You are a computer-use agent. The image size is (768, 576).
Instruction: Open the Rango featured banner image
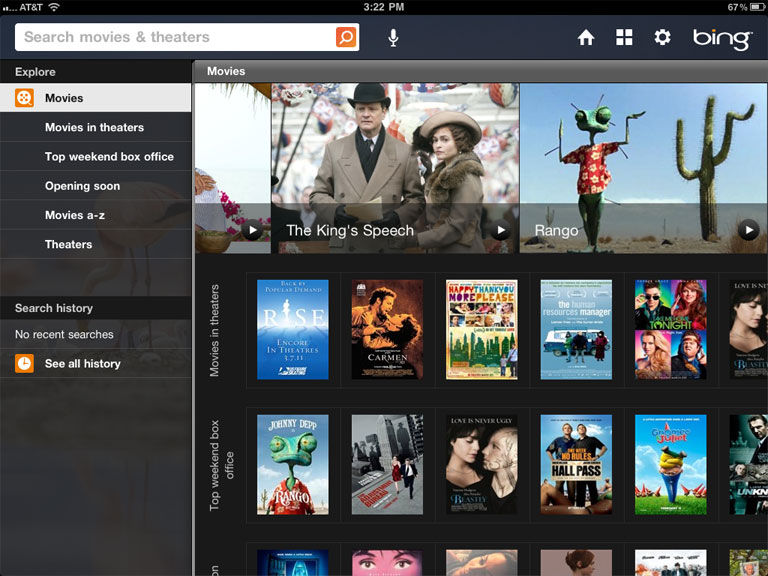click(x=644, y=168)
